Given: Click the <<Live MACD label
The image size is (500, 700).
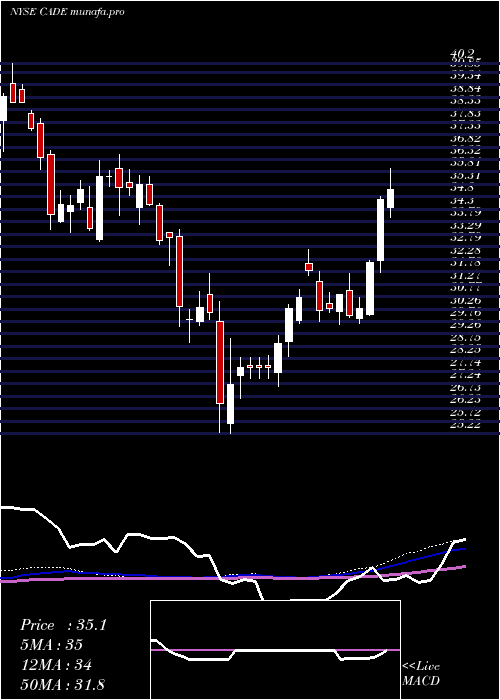Looking at the screenshot, I should pyautogui.click(x=421, y=673).
